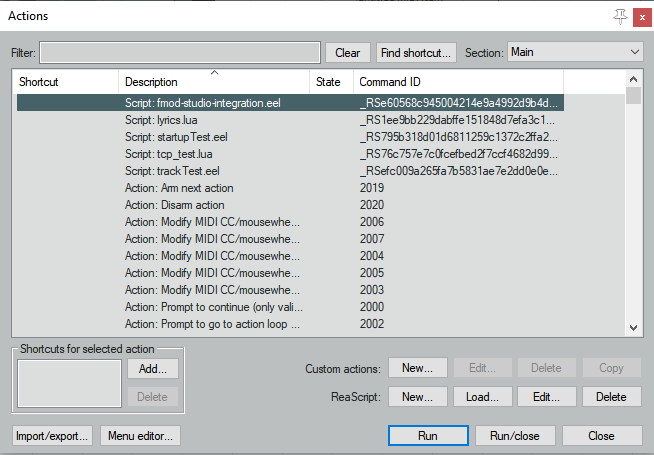Create a New custom action

point(417,368)
